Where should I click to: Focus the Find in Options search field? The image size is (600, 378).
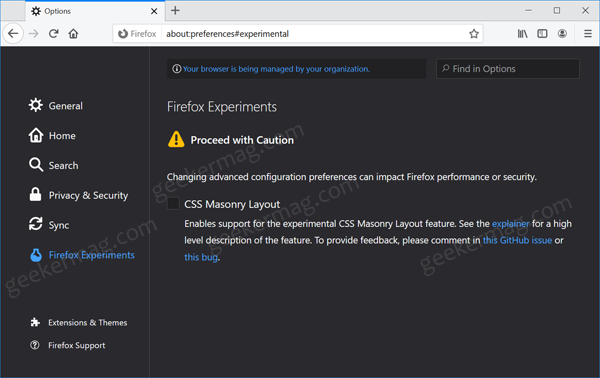pos(508,69)
